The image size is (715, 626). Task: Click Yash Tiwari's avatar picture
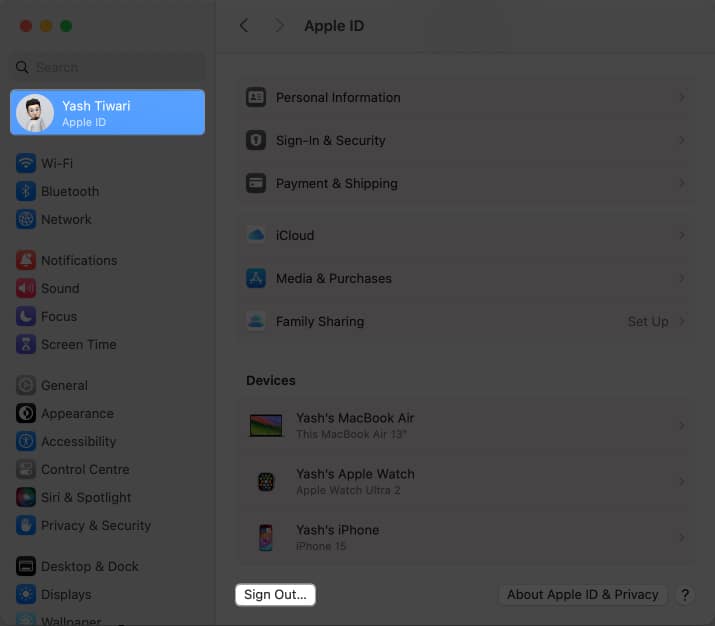tap(35, 113)
